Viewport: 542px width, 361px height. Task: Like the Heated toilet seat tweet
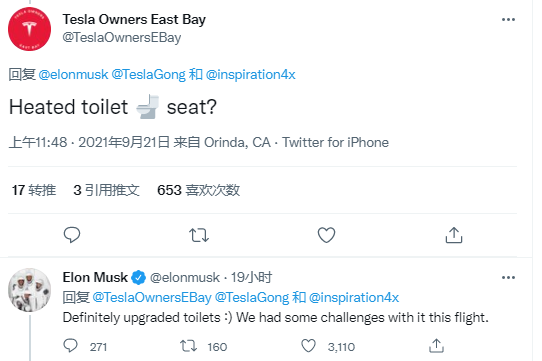point(326,235)
